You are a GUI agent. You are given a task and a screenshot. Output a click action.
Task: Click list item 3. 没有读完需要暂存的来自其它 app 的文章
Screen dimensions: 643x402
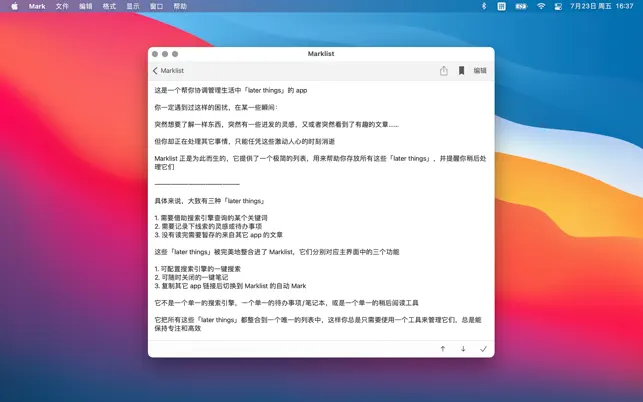(219, 235)
